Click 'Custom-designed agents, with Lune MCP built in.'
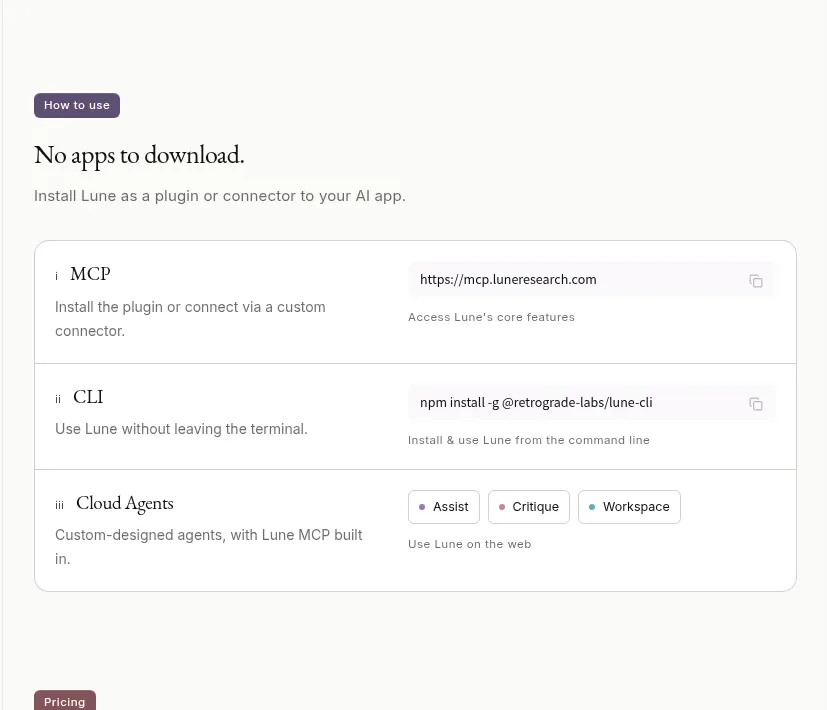 [209, 546]
